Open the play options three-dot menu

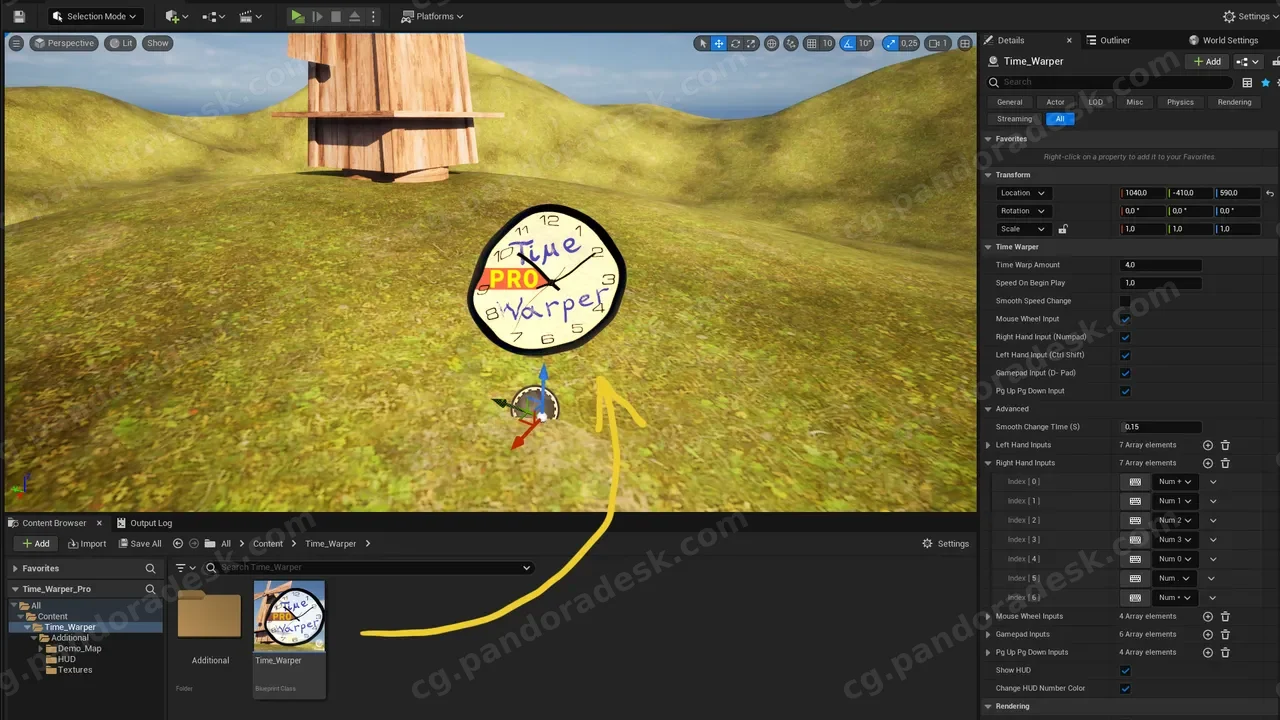[x=372, y=16]
